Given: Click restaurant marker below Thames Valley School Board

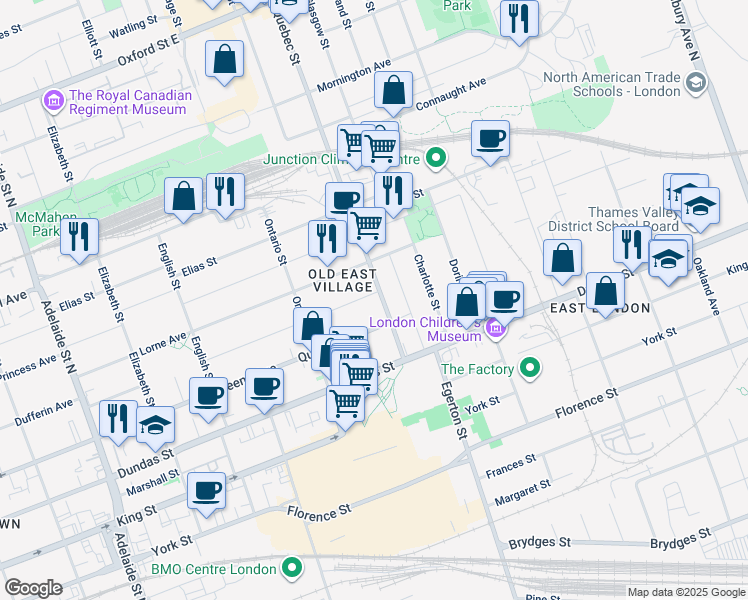Looking at the screenshot, I should point(633,246).
